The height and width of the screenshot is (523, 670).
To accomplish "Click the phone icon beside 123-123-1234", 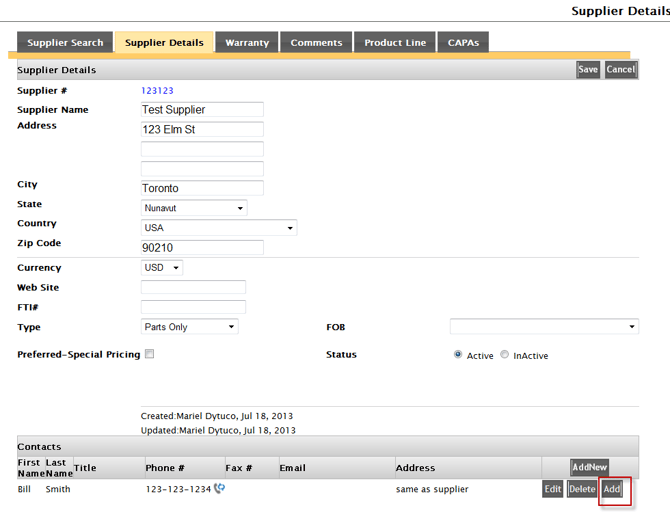I will point(220,489).
